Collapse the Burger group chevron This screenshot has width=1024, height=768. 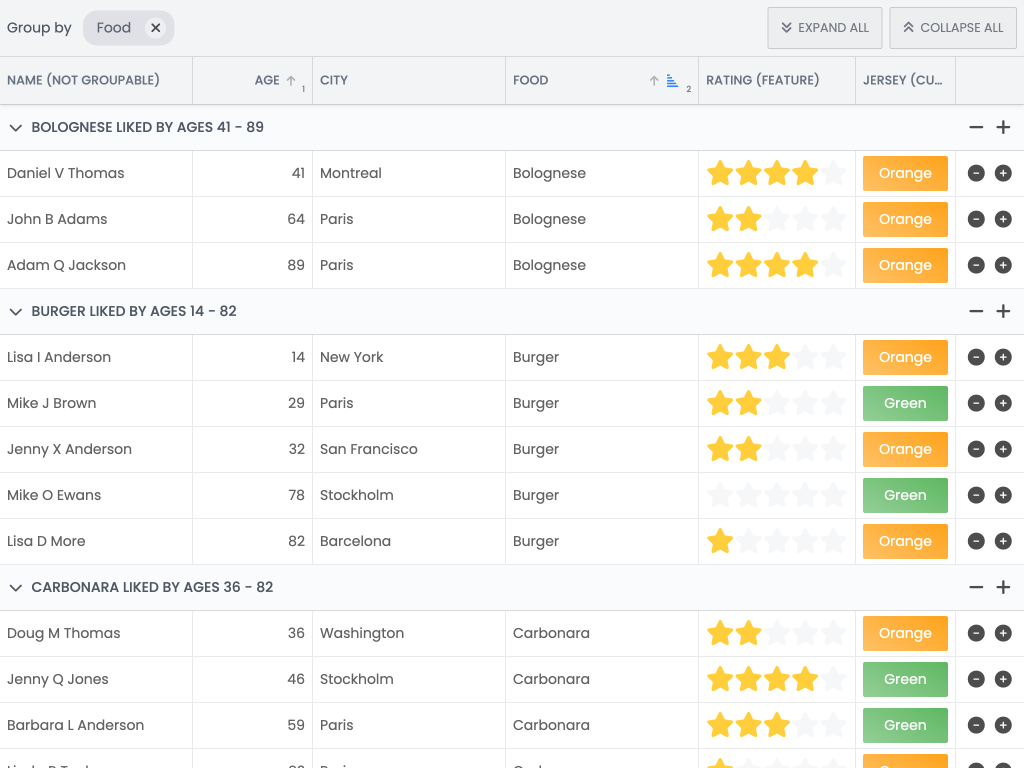point(16,312)
